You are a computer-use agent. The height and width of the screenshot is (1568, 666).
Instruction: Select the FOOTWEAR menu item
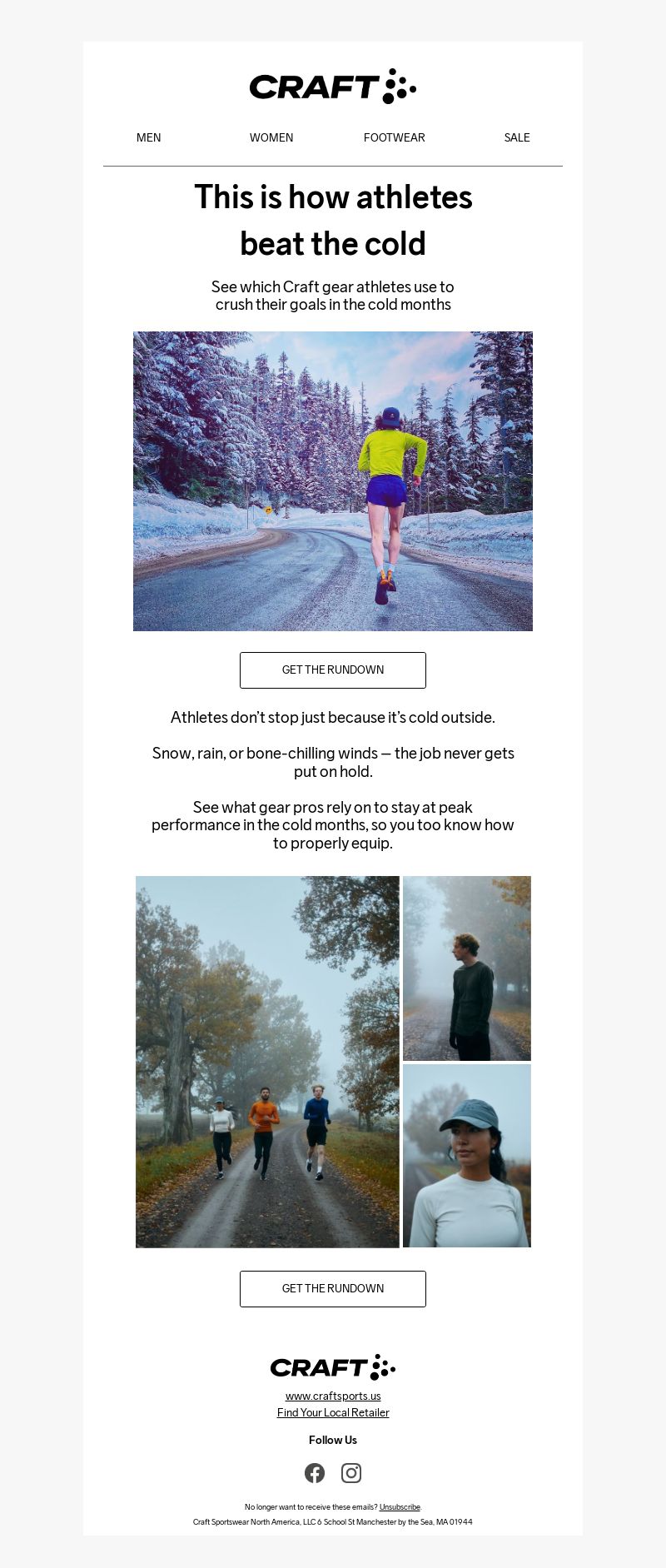pyautogui.click(x=394, y=137)
